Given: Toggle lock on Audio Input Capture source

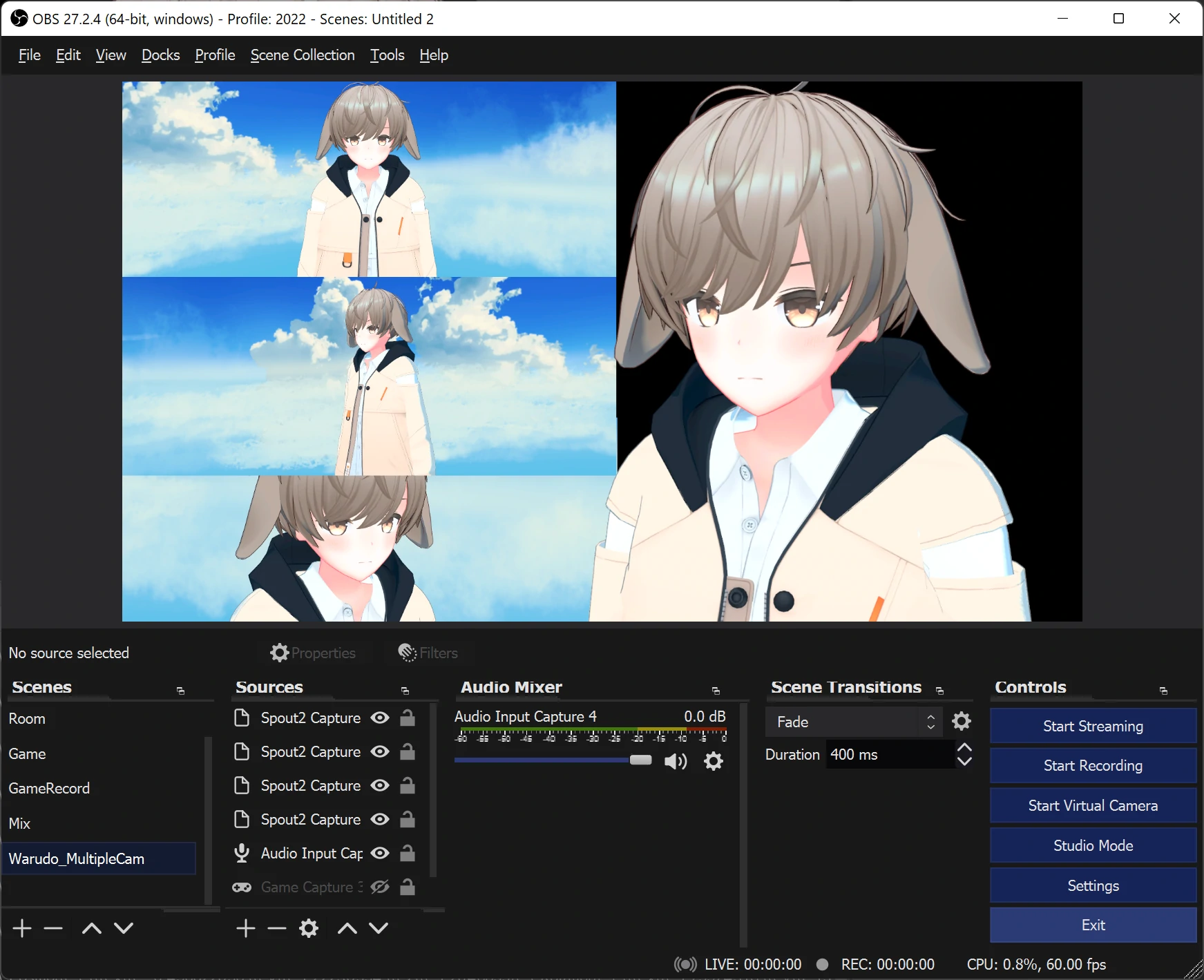Looking at the screenshot, I should point(408,854).
